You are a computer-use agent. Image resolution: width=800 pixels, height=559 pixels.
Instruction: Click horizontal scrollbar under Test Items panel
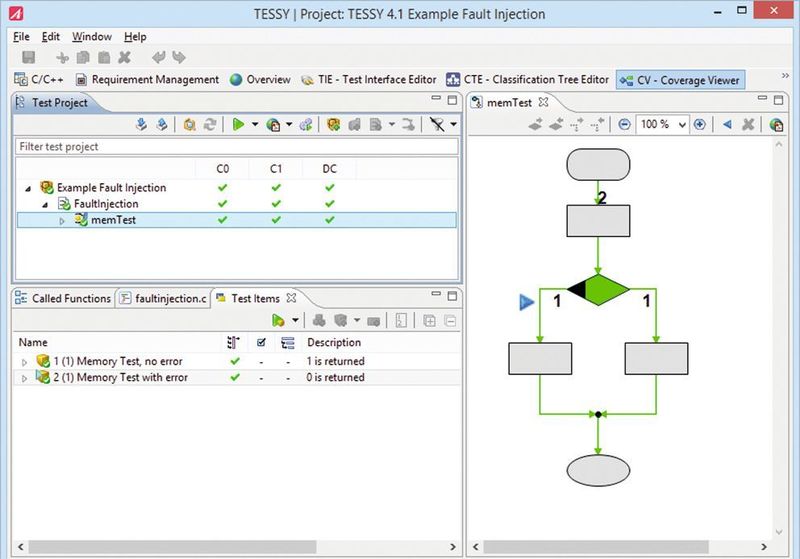tap(172, 547)
